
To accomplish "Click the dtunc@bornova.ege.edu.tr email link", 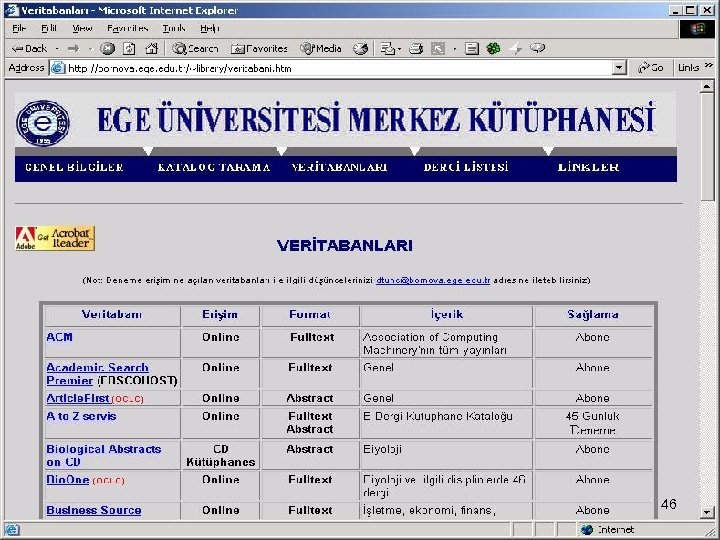I will pos(433,280).
